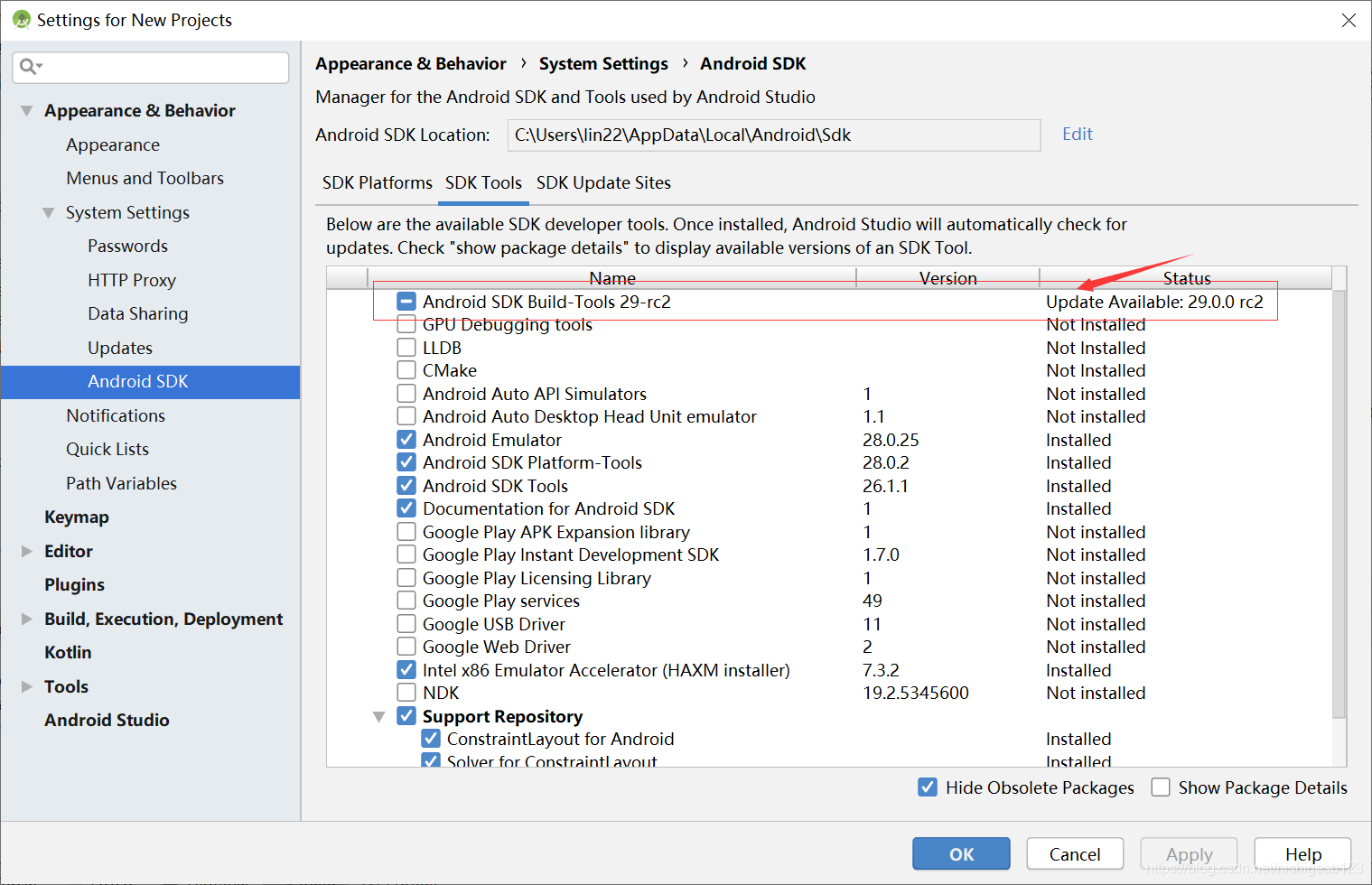Click the Appearance & Behavior breadcrumb
Screen dimensions: 1372x885
coord(411,63)
